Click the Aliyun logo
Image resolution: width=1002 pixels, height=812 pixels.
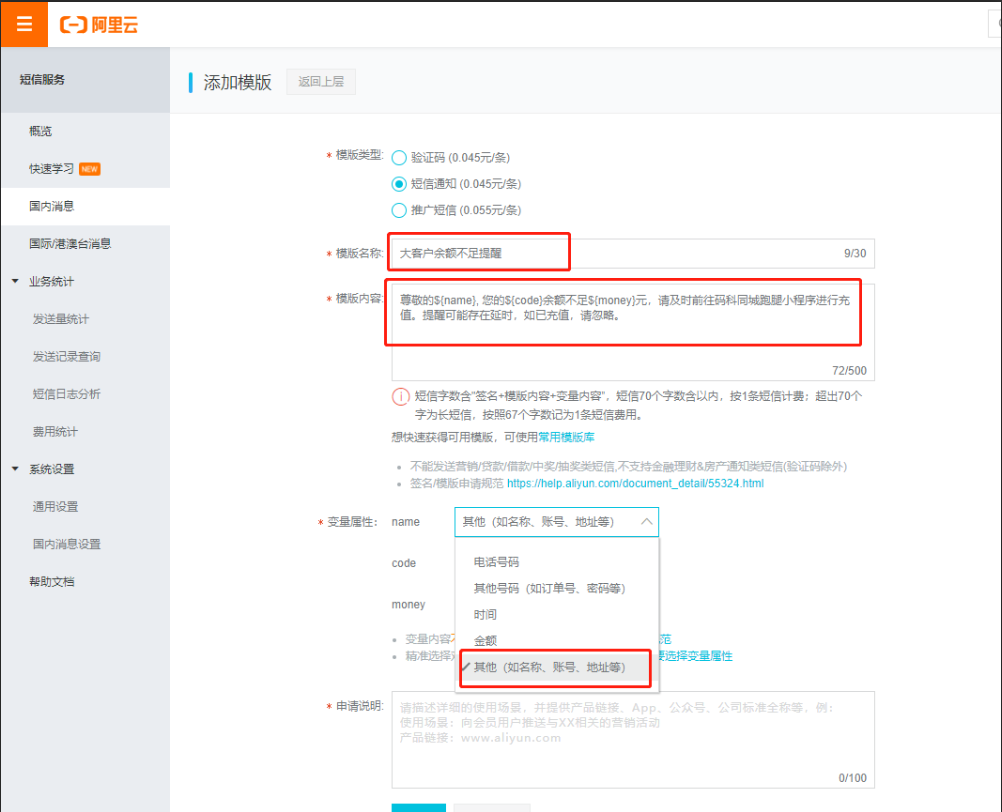99,25
